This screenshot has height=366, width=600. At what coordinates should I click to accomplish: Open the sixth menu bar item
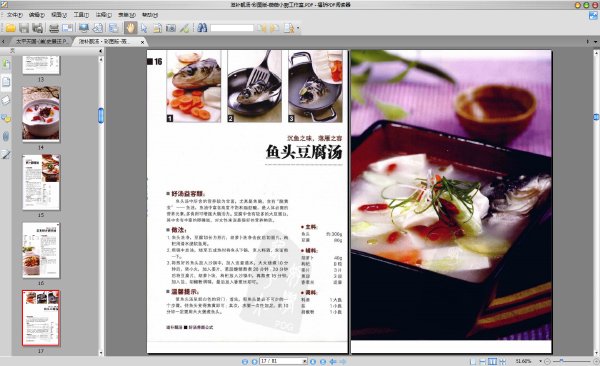point(127,15)
